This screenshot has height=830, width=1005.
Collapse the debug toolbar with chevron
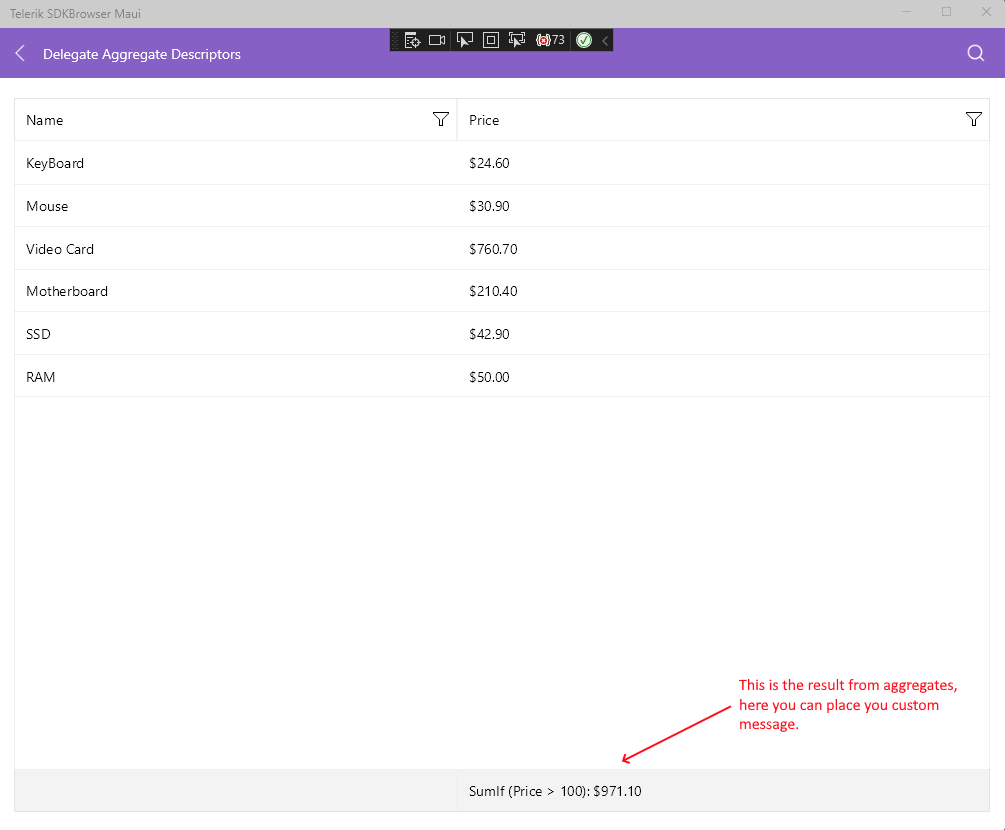coord(605,40)
